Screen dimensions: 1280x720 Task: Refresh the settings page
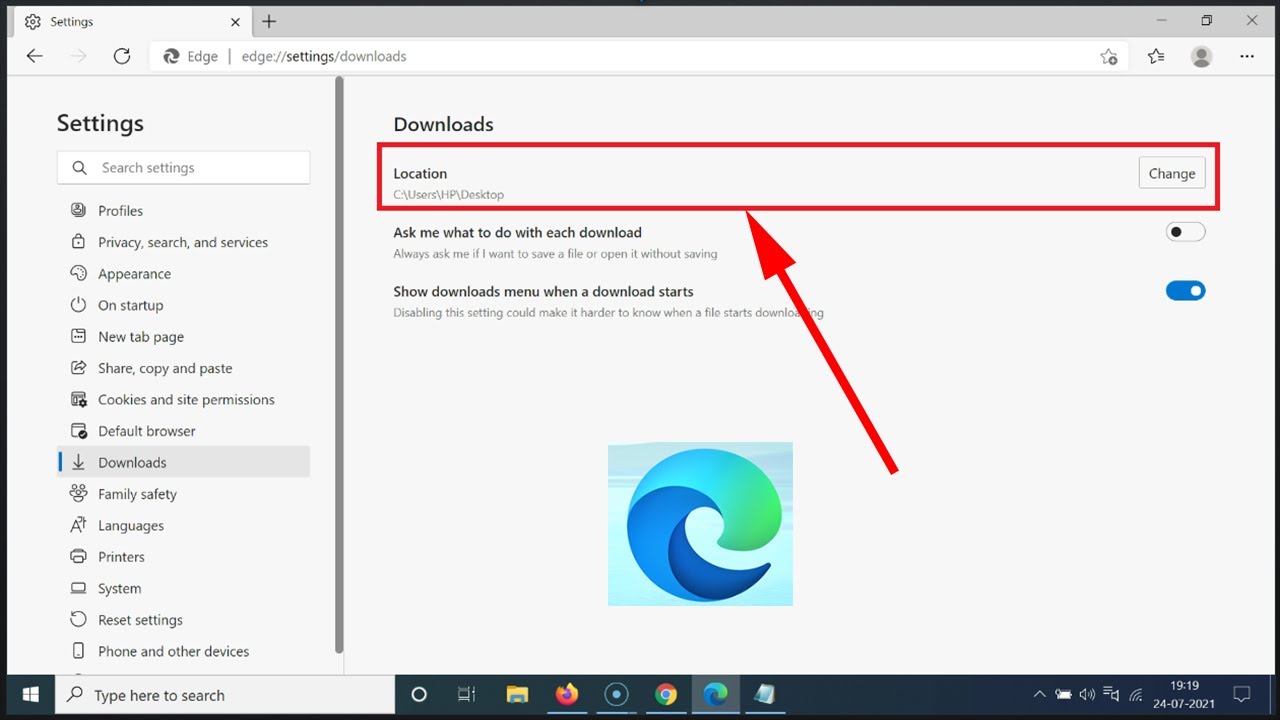click(122, 56)
